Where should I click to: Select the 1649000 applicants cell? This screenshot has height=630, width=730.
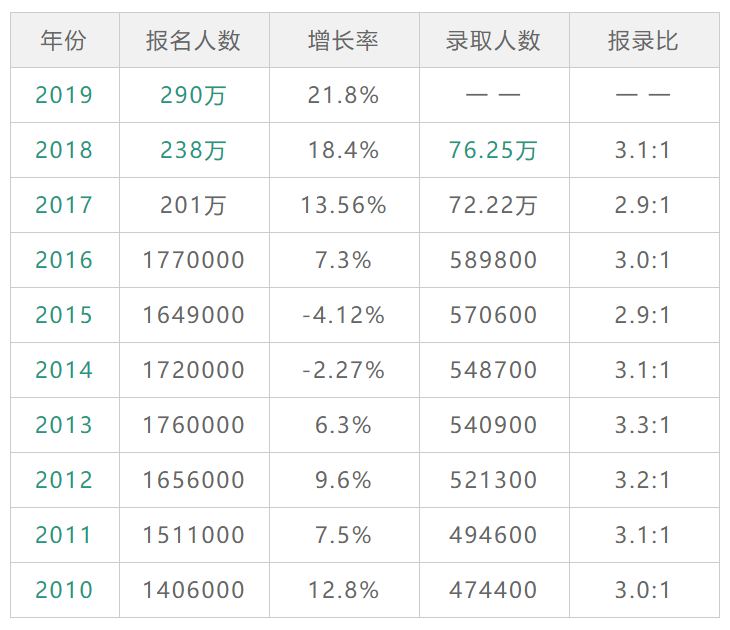coord(194,315)
